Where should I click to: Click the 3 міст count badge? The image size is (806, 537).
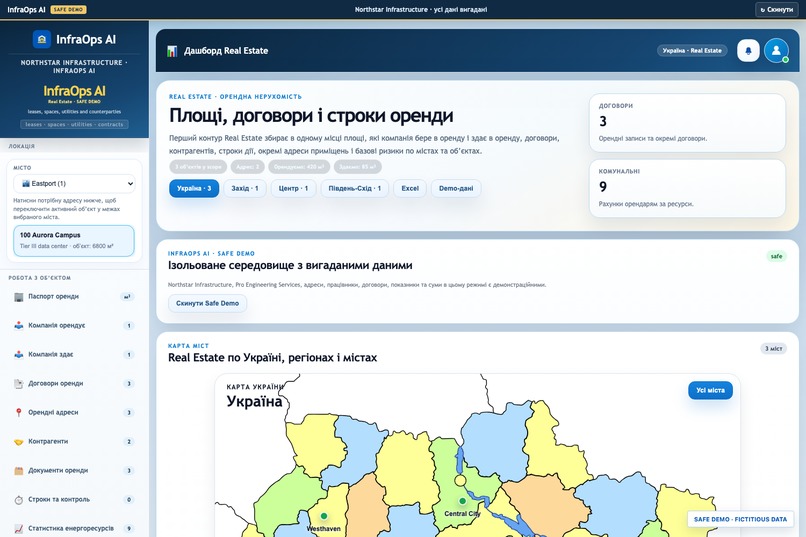point(773,348)
